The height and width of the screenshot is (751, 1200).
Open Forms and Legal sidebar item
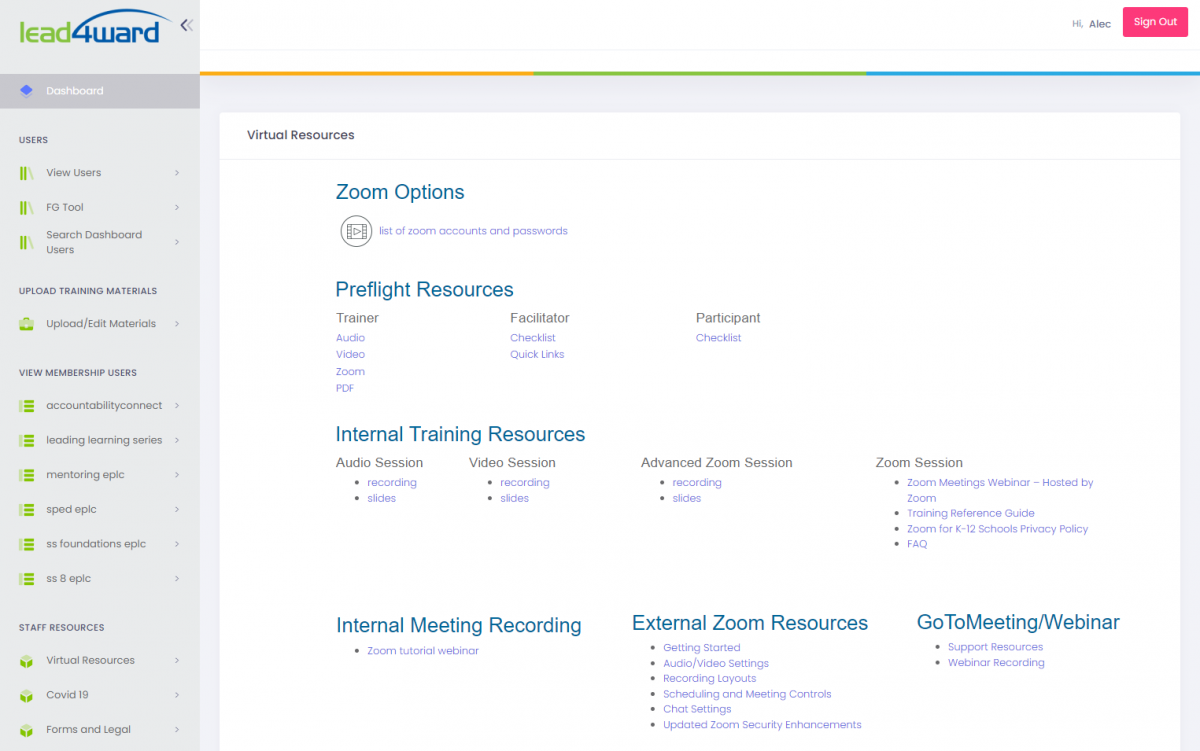click(x=100, y=730)
